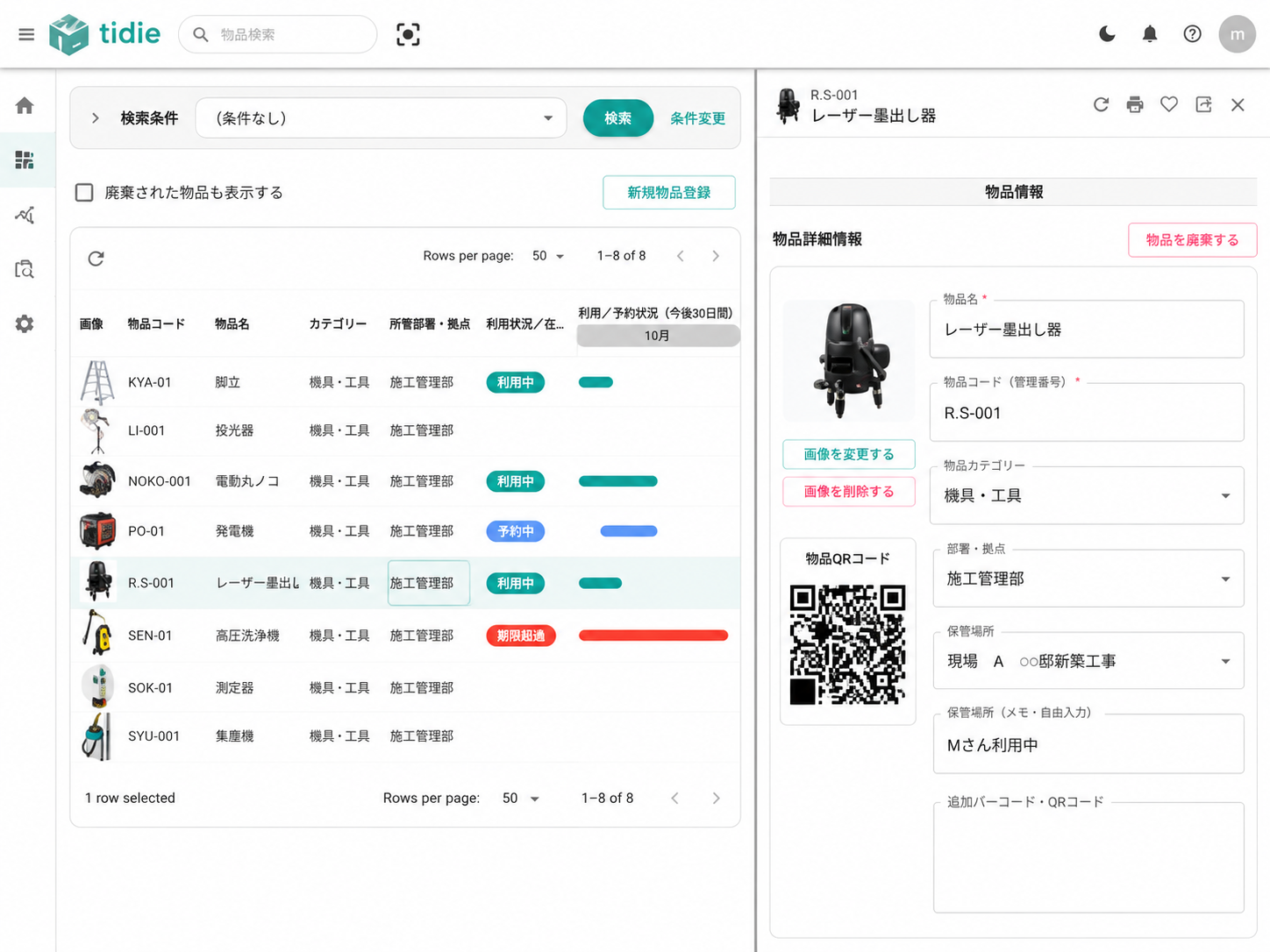Click the 画像を変更する button
The image size is (1270, 952).
(849, 454)
